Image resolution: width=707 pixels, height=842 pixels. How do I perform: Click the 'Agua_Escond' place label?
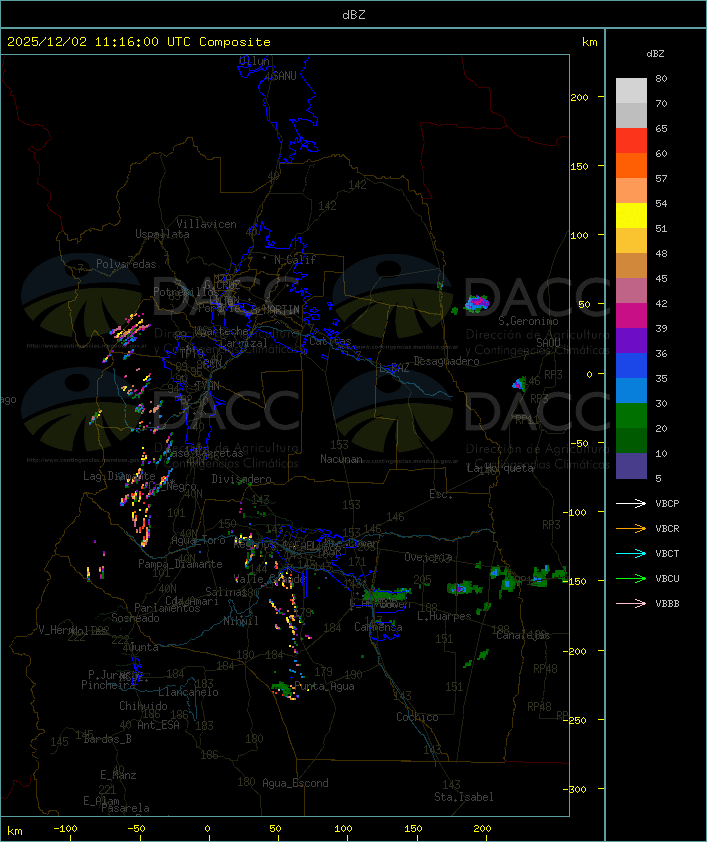(295, 783)
